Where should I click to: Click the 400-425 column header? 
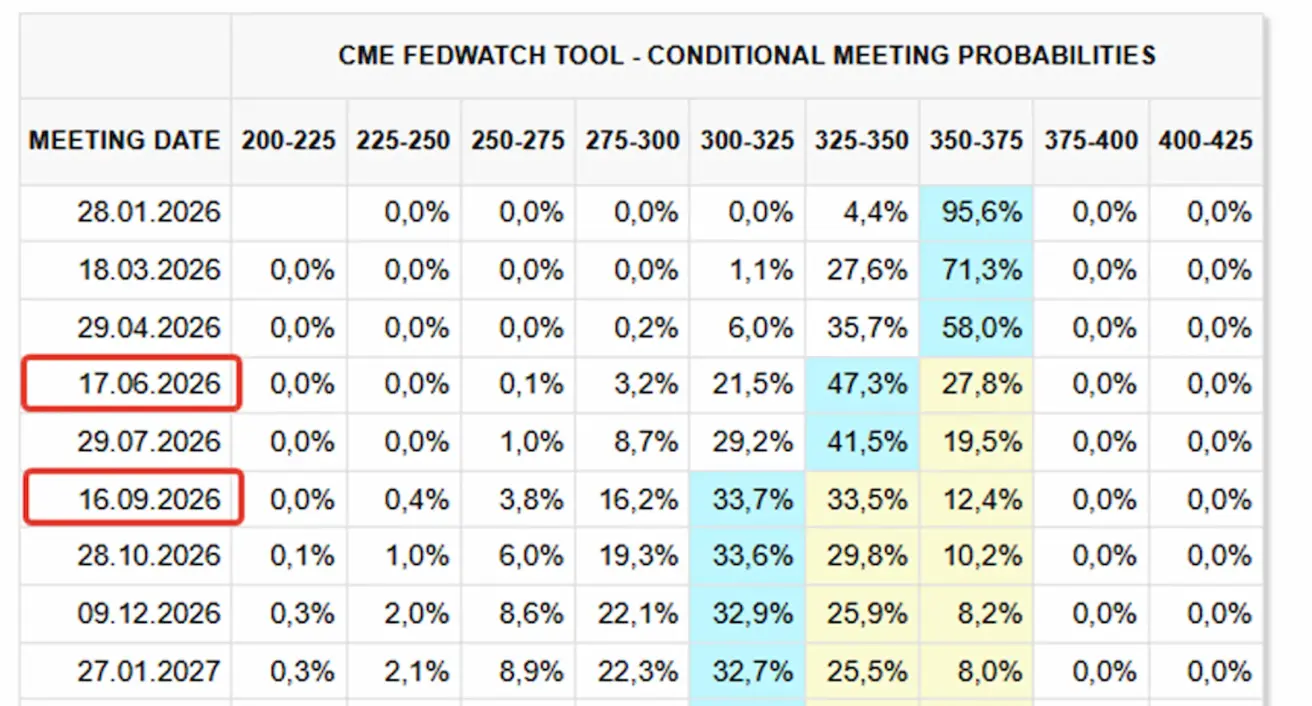click(1205, 141)
